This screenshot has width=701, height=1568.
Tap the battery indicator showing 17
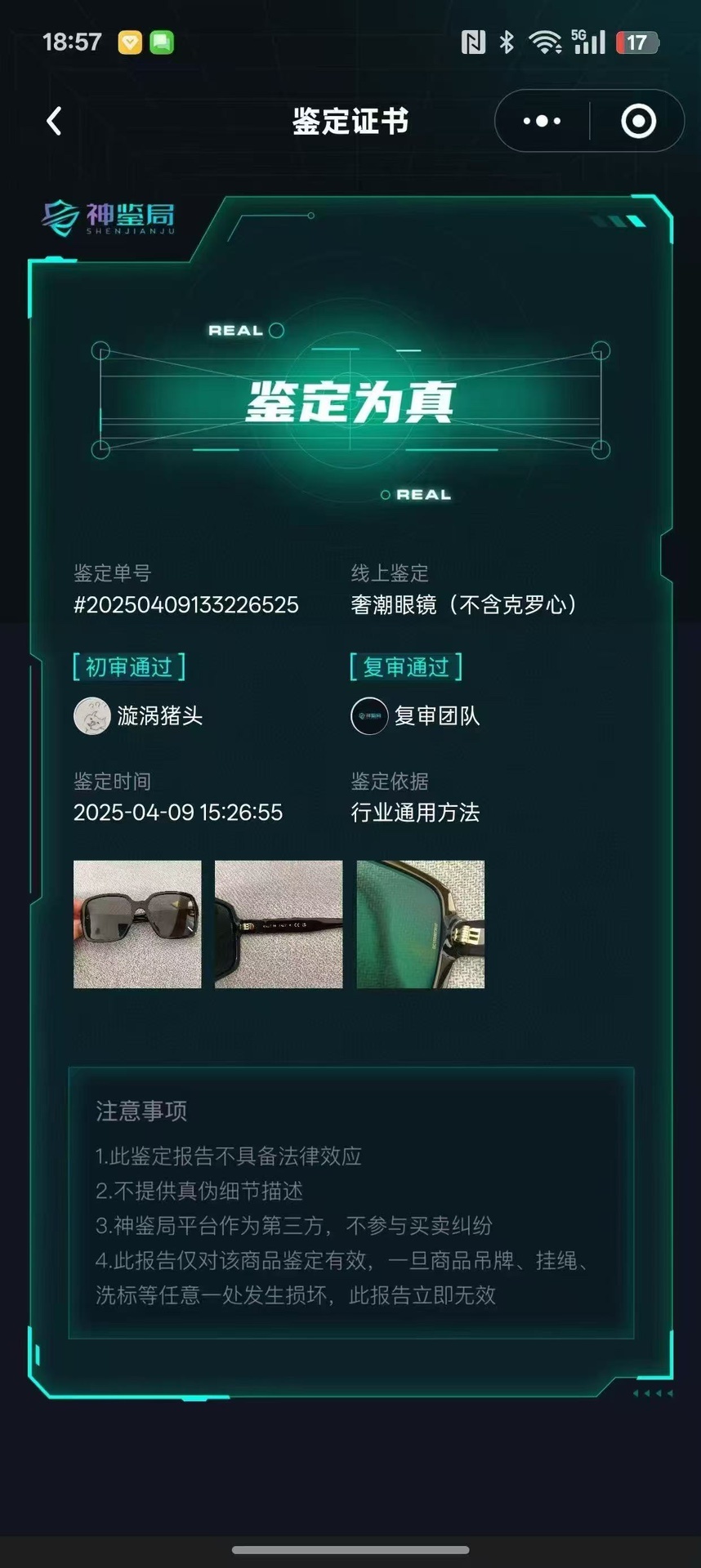637,42
